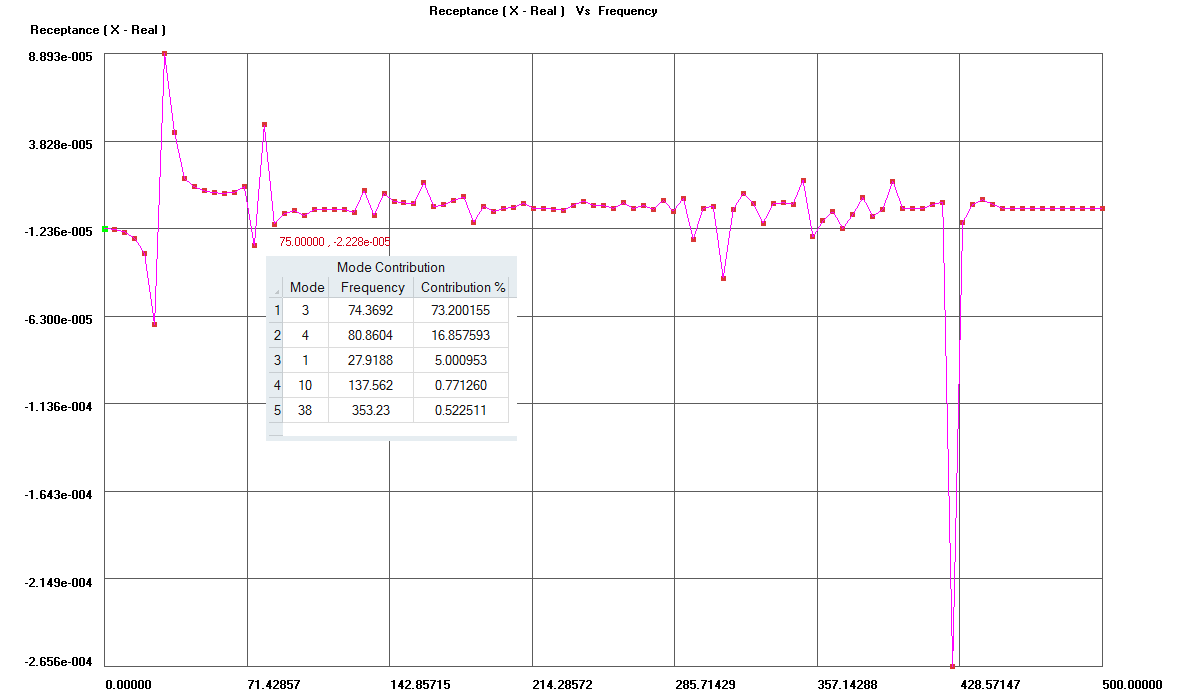Click the Mode column header
This screenshot has width=1192, height=700.
pos(306,287)
